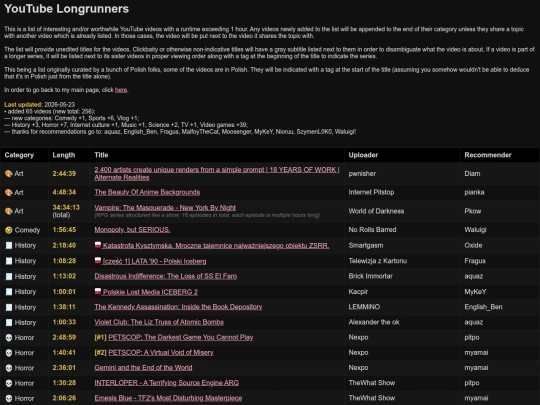Click the length value 34:34:13
Viewport: 540px width, 405px height.
66,207
